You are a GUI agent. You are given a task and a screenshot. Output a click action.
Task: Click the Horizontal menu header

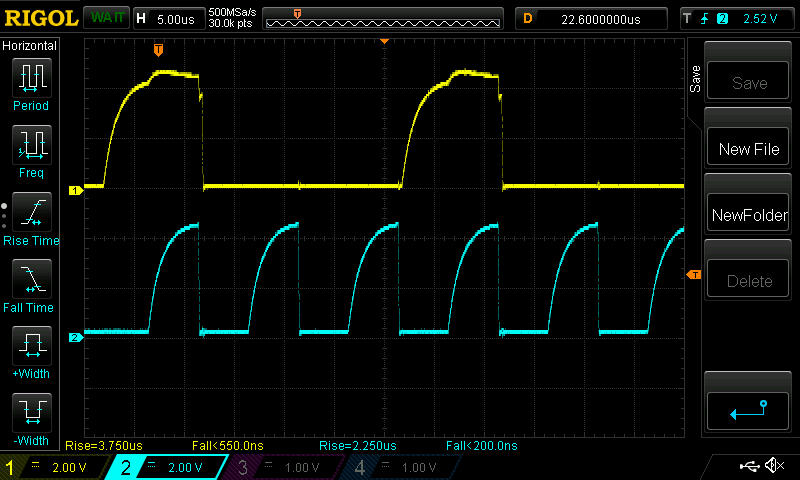tap(30, 46)
